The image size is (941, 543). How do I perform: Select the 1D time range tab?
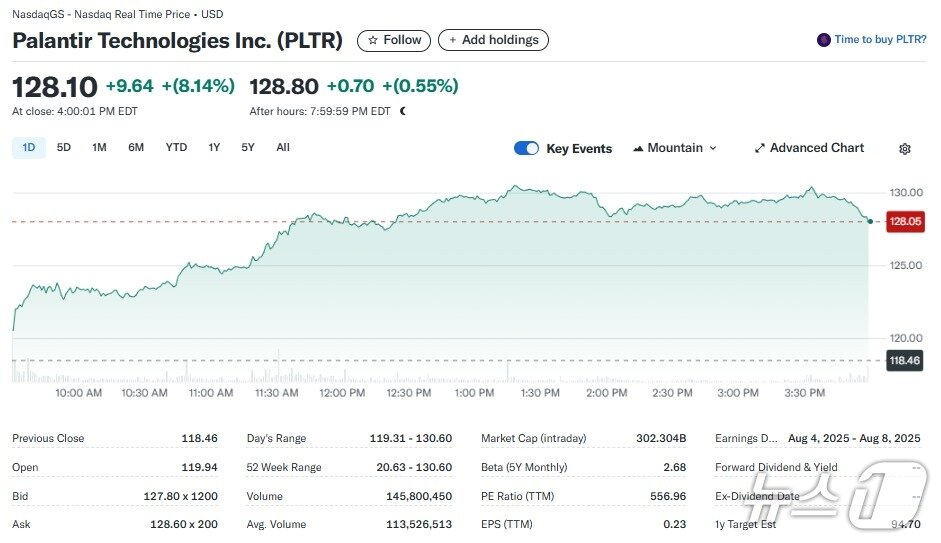coord(29,148)
